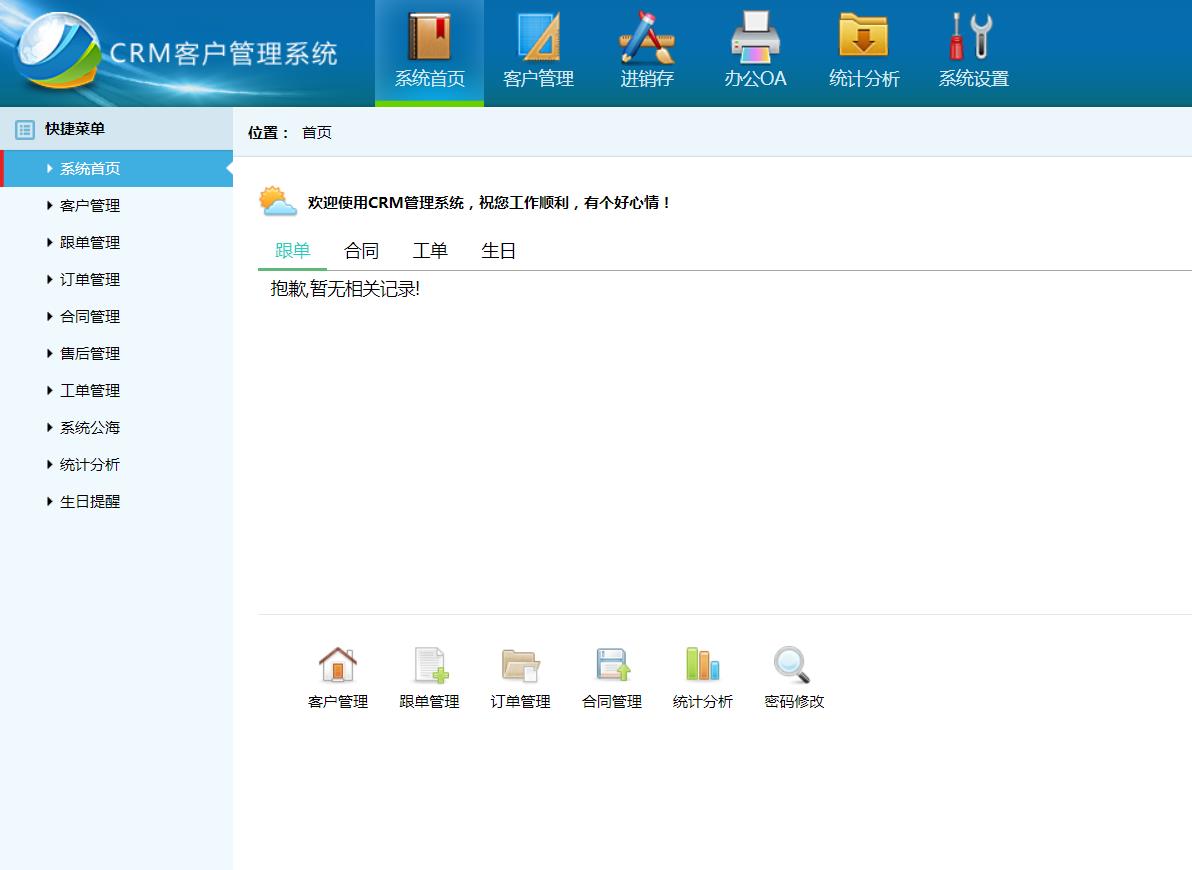
Task: Select the 办公OA printer icon
Action: coord(755,37)
